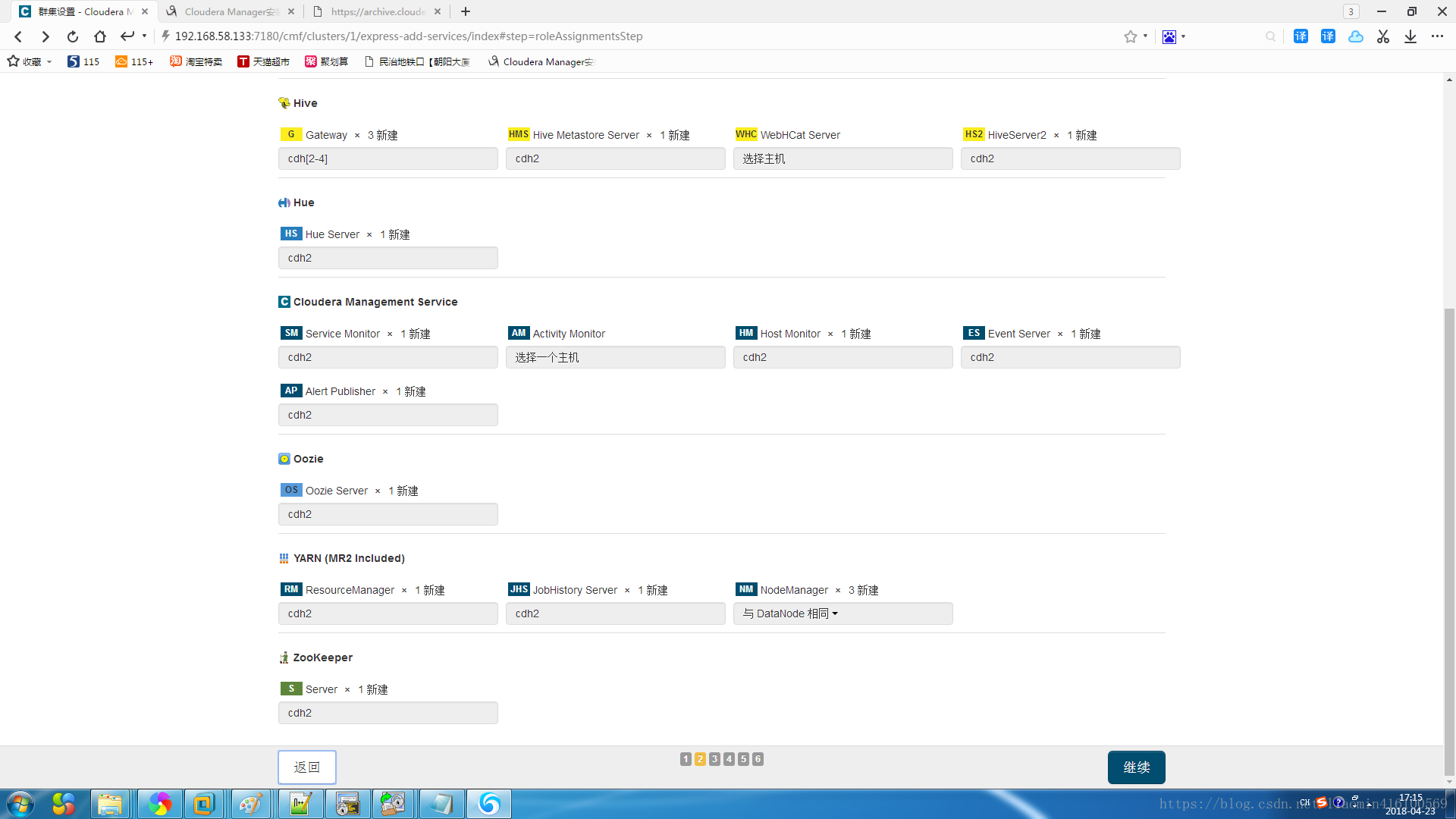Go to browser home page

click(x=99, y=36)
